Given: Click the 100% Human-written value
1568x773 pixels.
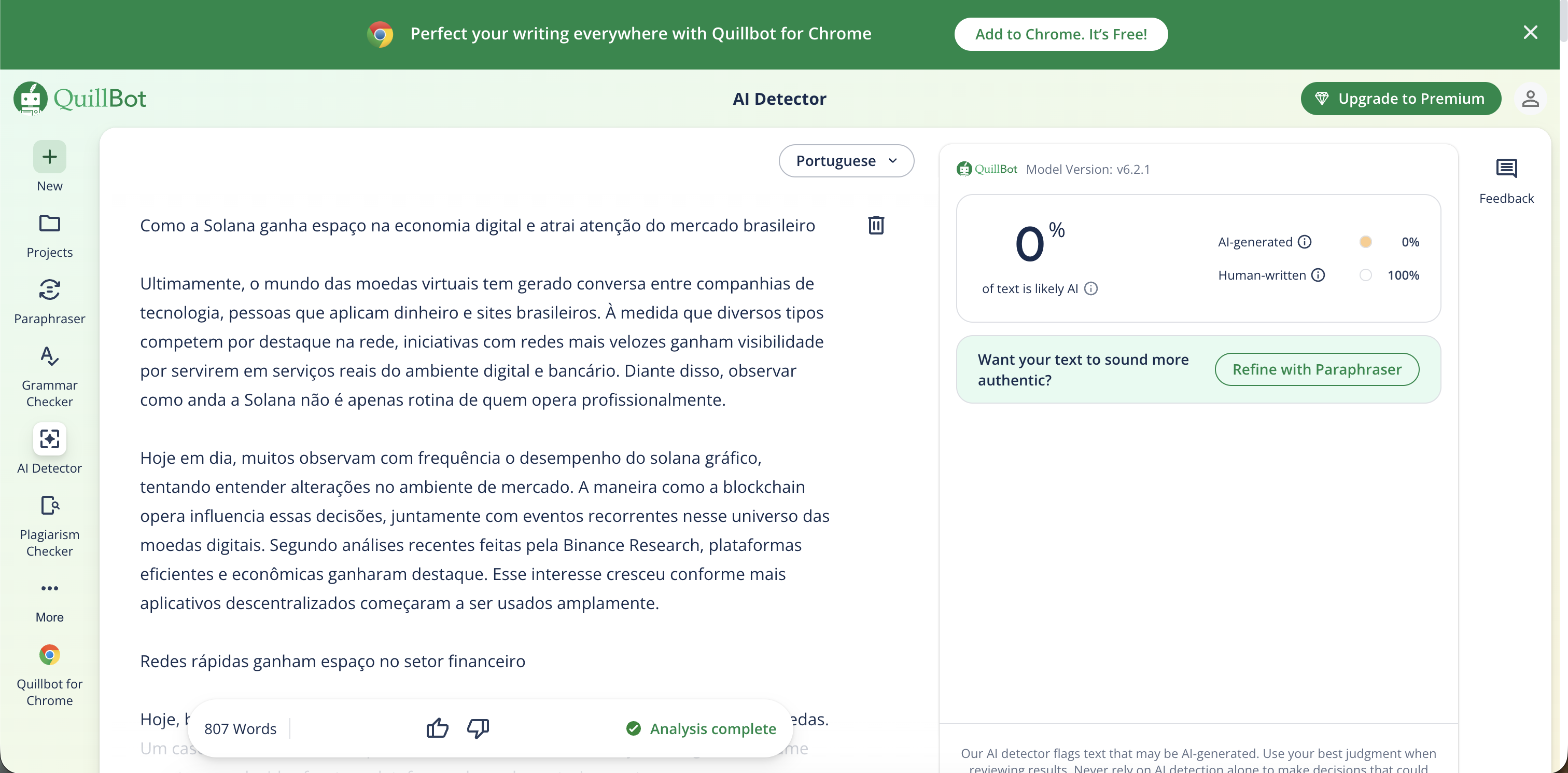Looking at the screenshot, I should 1403,275.
